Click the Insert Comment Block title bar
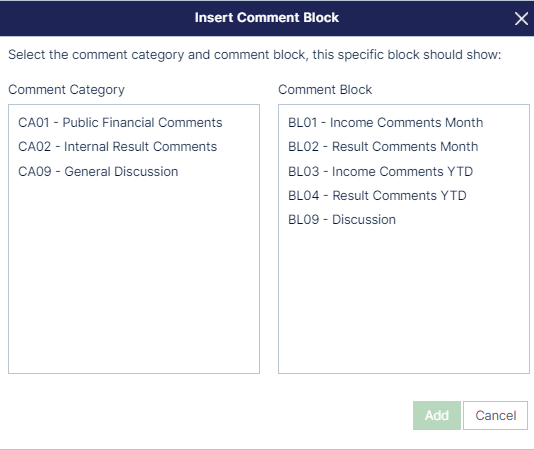Viewport: 534px width, 450px height. (x=267, y=18)
